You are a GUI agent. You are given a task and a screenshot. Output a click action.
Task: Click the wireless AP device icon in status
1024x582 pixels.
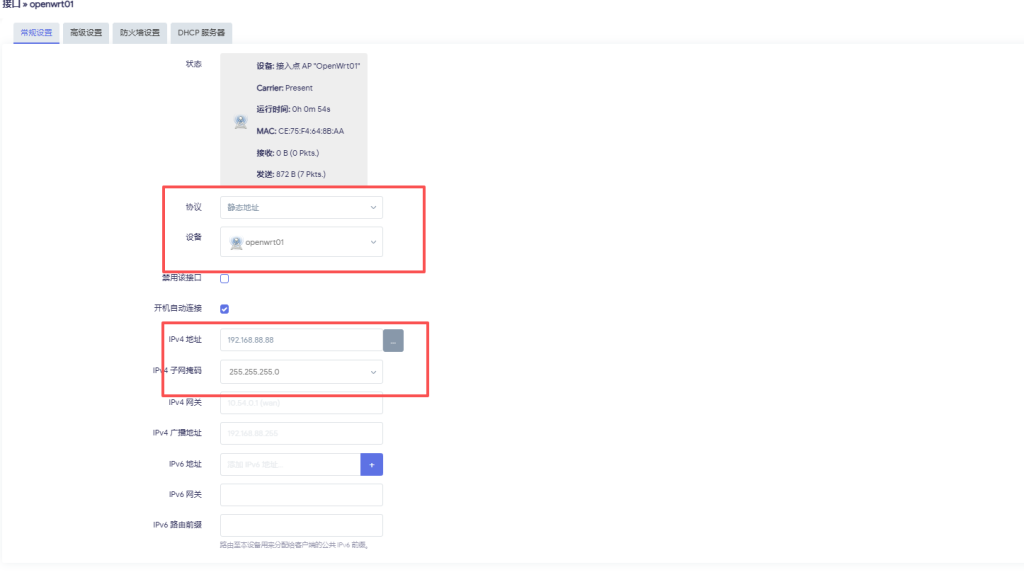(x=240, y=121)
